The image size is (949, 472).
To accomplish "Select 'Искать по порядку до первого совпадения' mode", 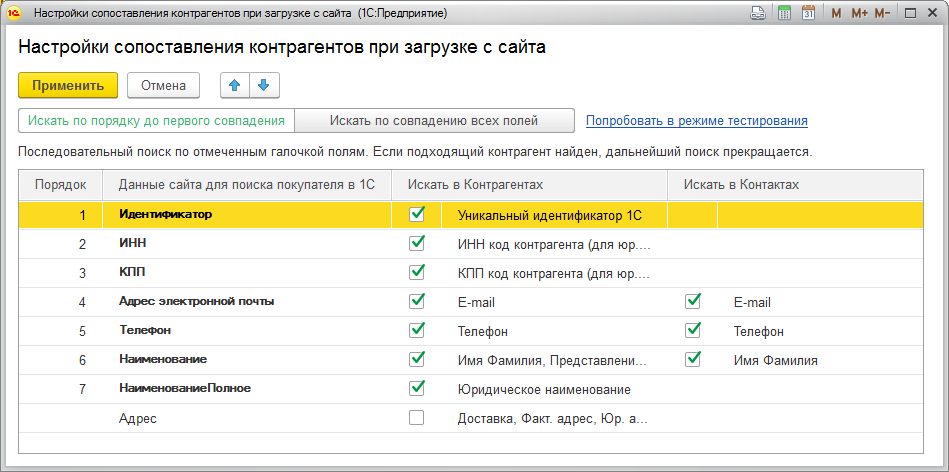I will tap(156, 121).
